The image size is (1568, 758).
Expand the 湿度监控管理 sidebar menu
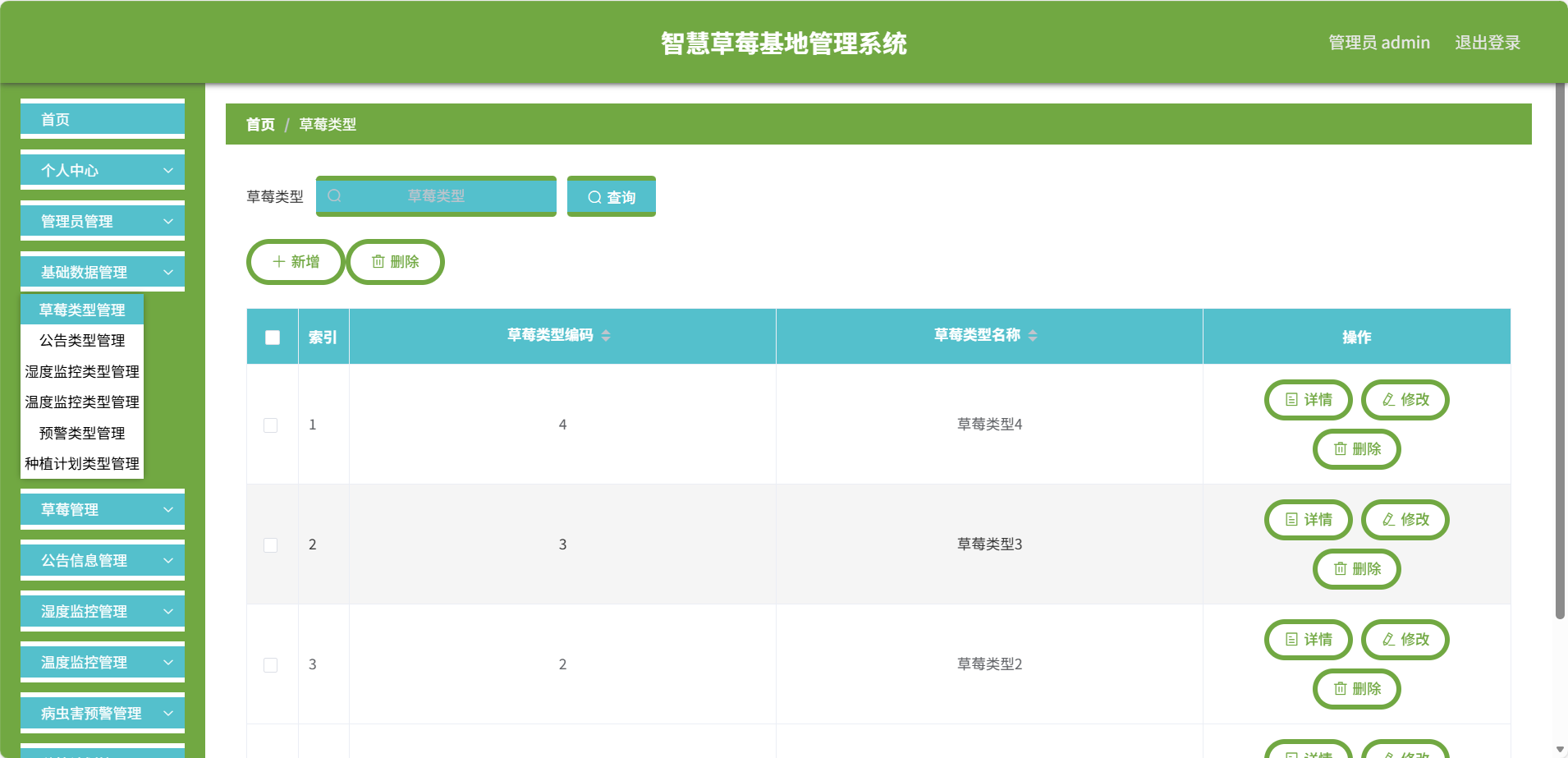click(x=103, y=611)
